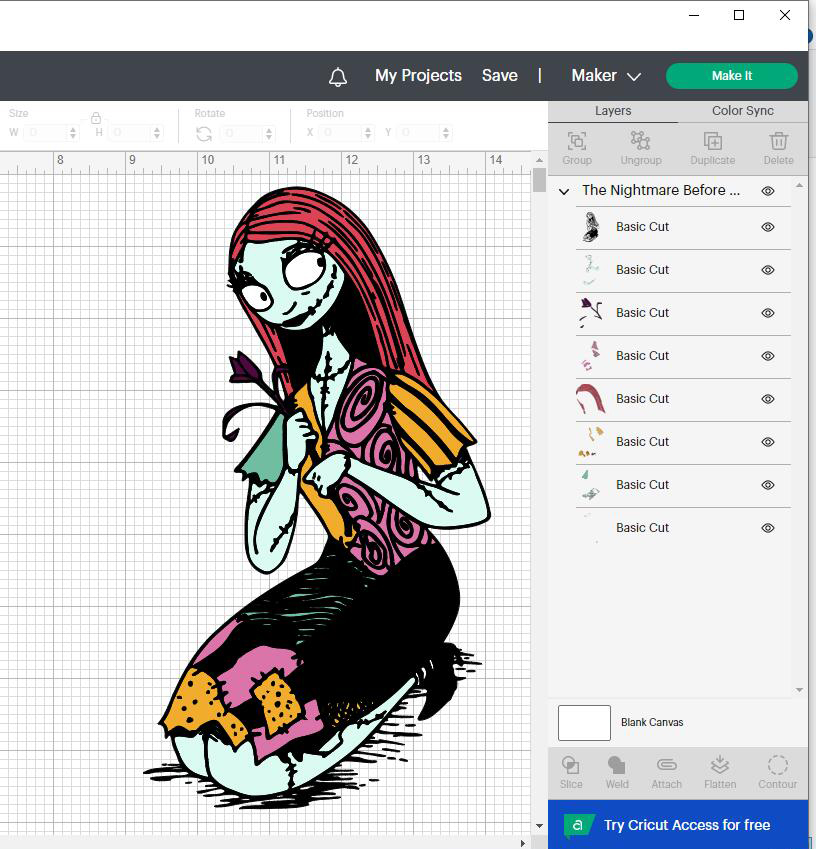Select the pink patches layer thumbnail
Image resolution: width=816 pixels, height=849 pixels.
click(591, 356)
